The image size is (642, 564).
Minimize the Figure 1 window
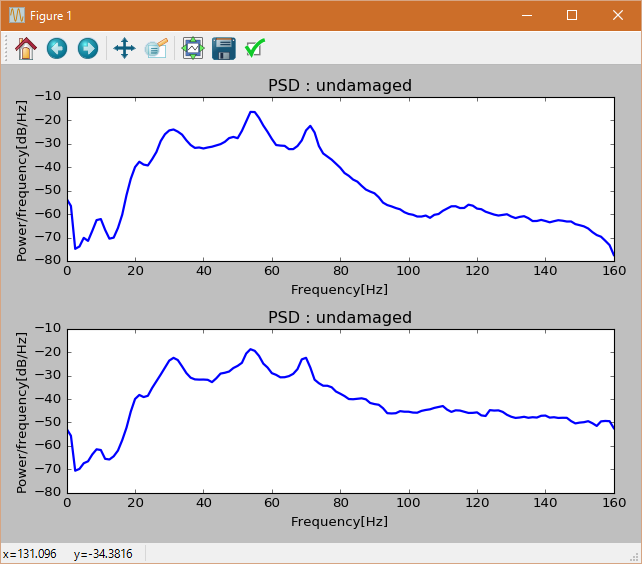(x=527, y=16)
